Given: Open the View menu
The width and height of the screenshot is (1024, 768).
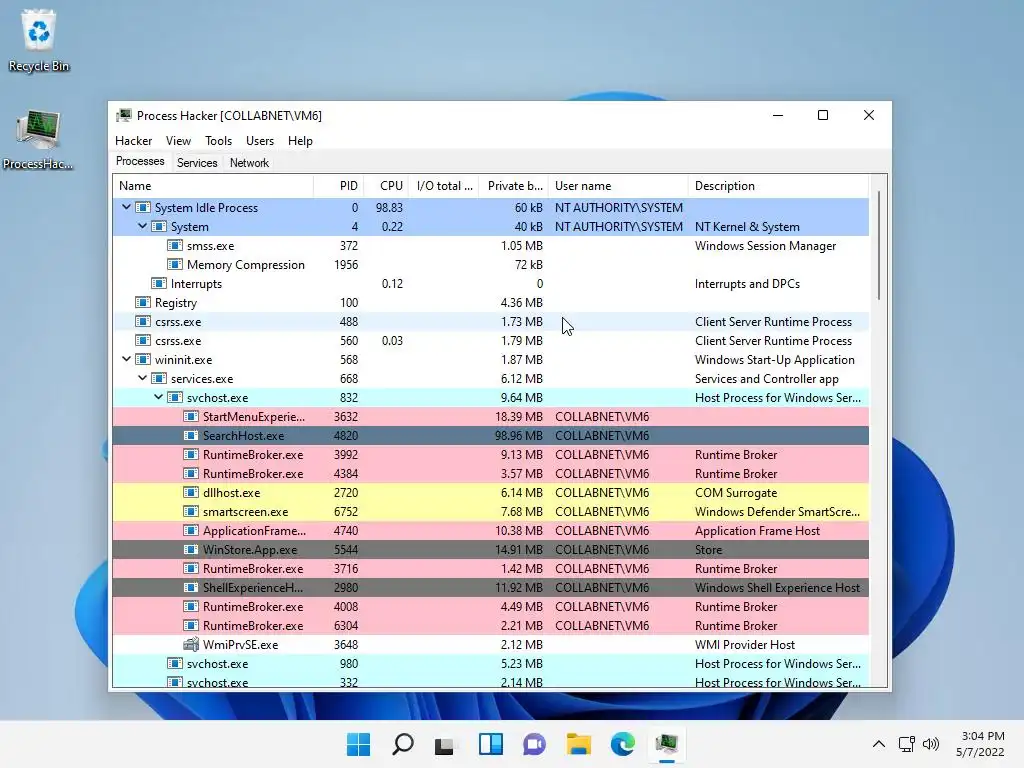Looking at the screenshot, I should click(x=178, y=140).
